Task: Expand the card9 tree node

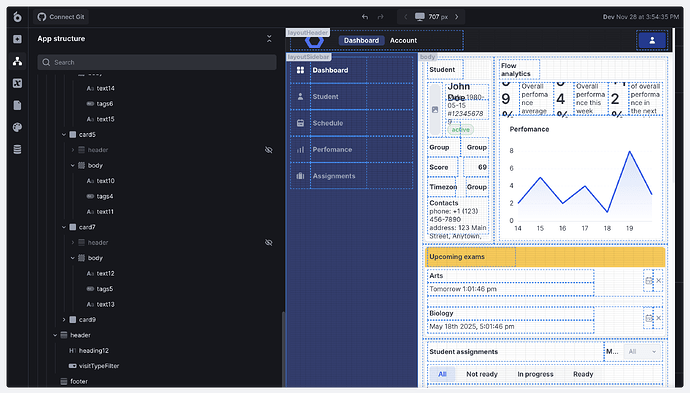Action: tap(64, 320)
